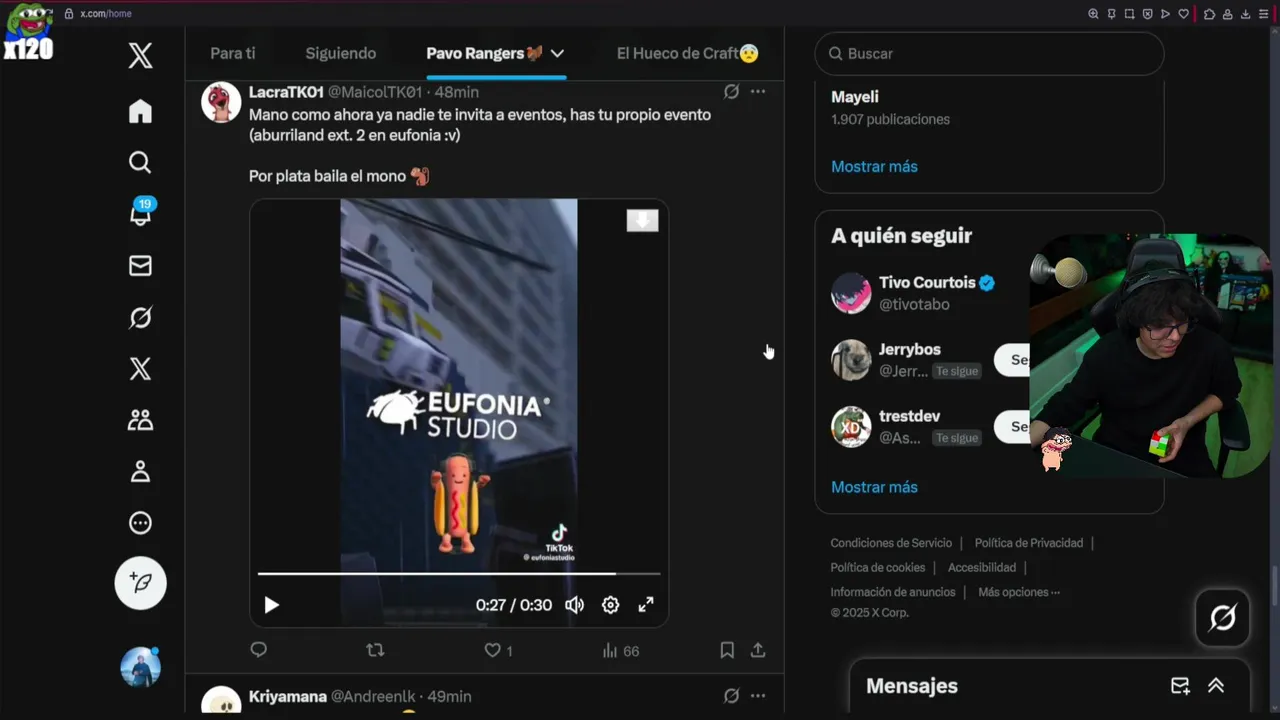Mute the video with the speaker icon
Screen dimensions: 1280x720
pos(574,605)
